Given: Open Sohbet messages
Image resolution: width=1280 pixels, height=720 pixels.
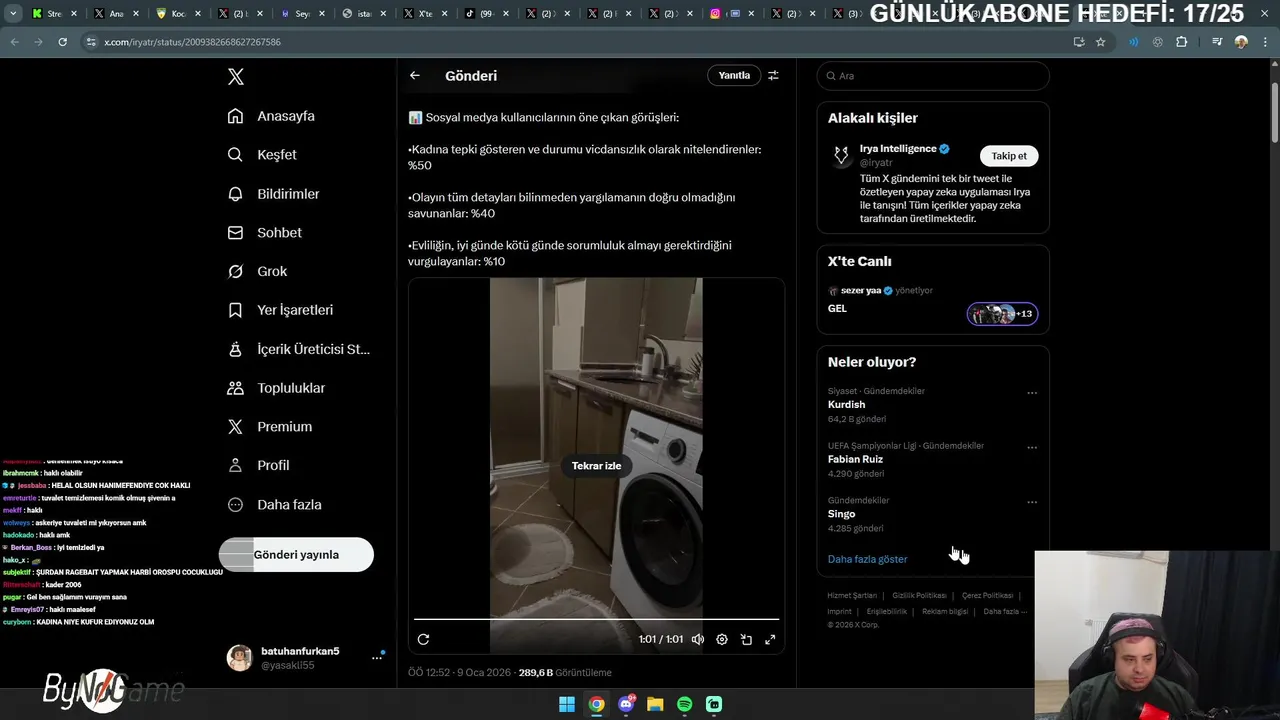Looking at the screenshot, I should click(264, 232).
